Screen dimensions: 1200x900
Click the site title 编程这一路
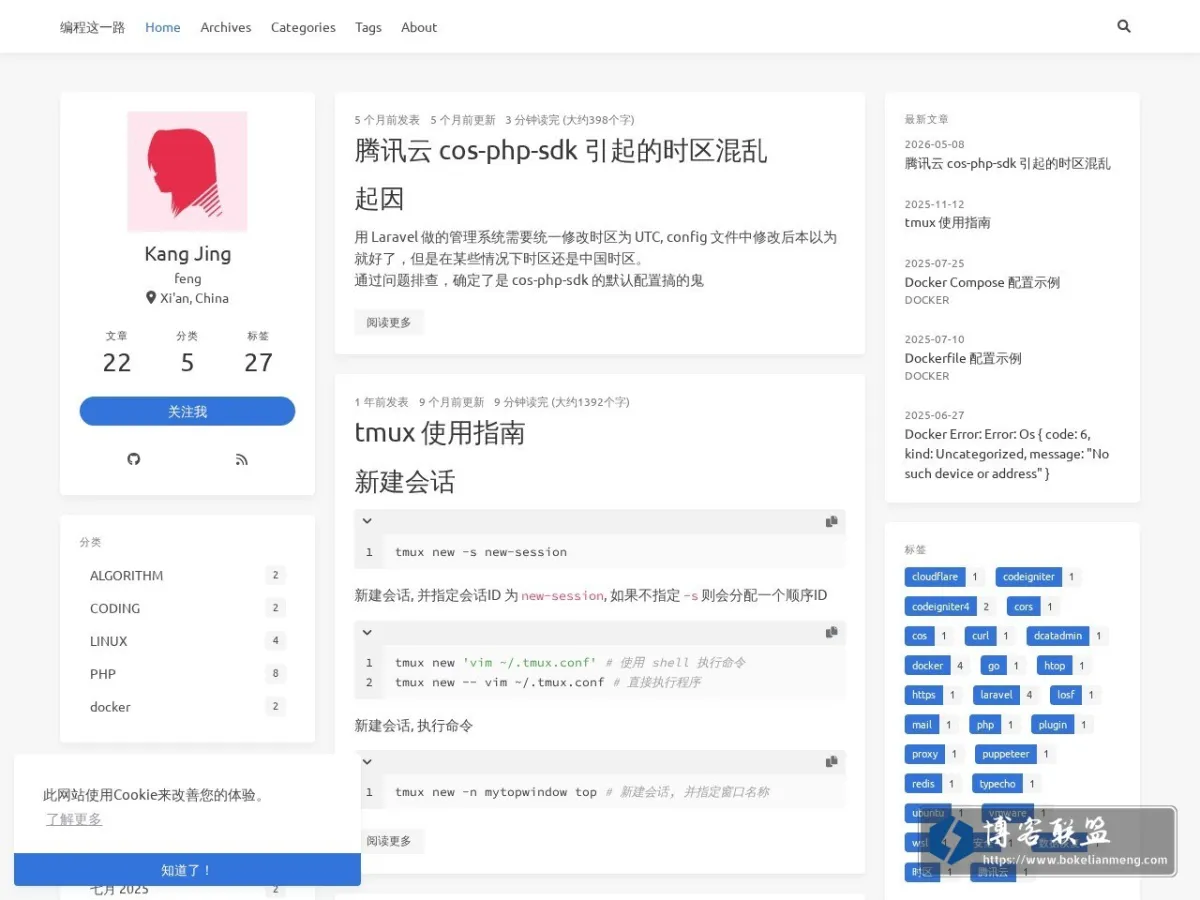tap(93, 27)
